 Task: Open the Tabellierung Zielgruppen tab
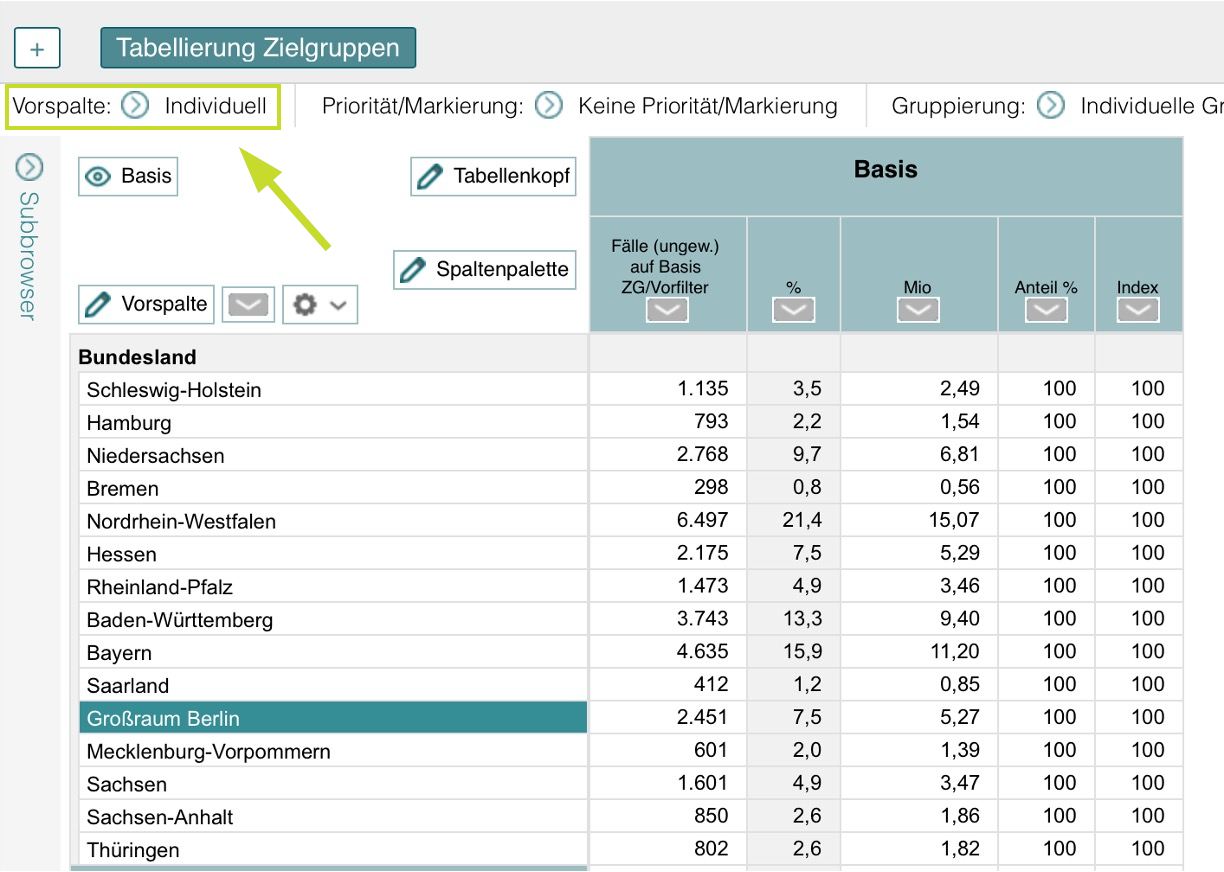258,48
